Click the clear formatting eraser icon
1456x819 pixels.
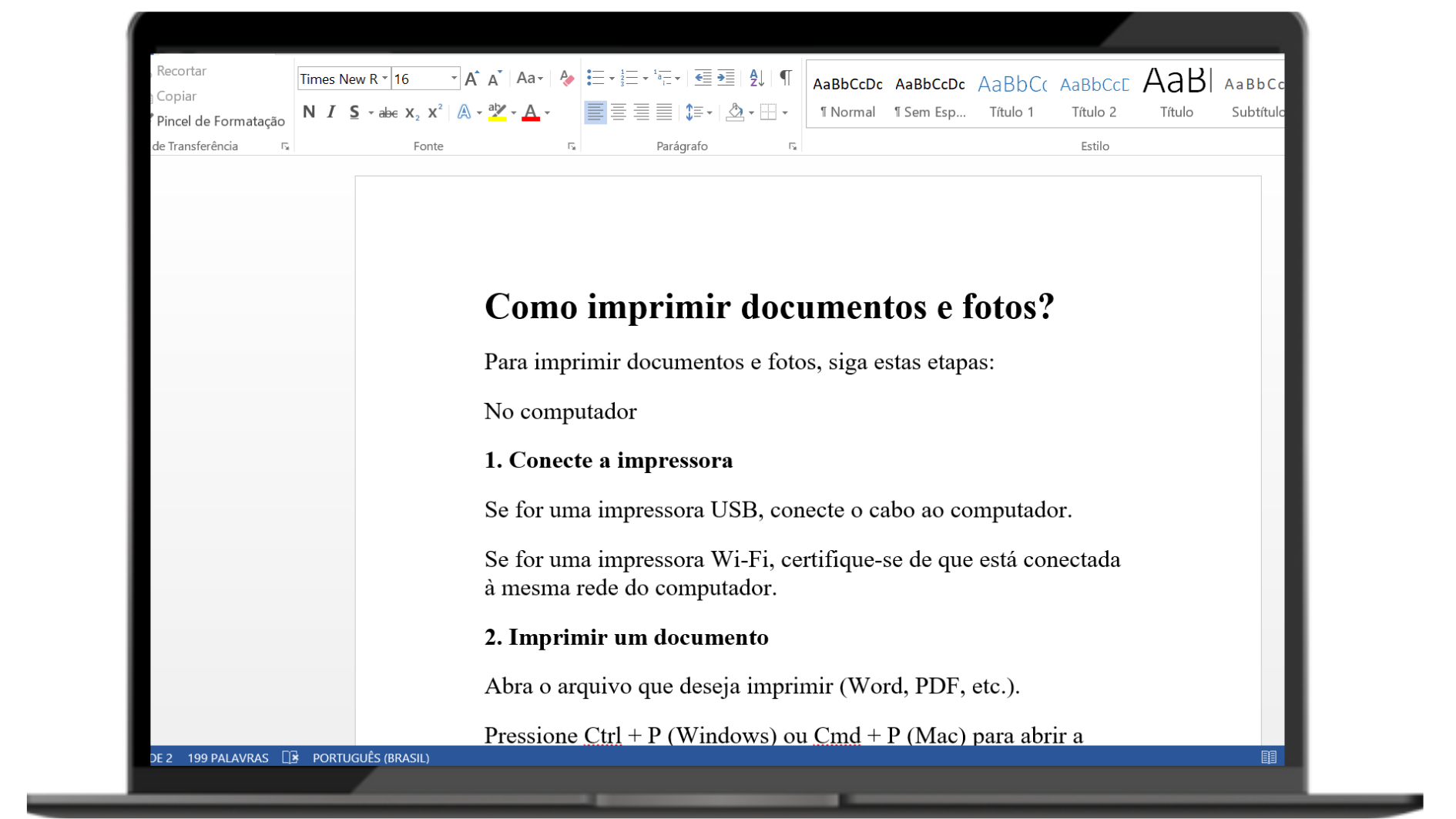(x=566, y=79)
